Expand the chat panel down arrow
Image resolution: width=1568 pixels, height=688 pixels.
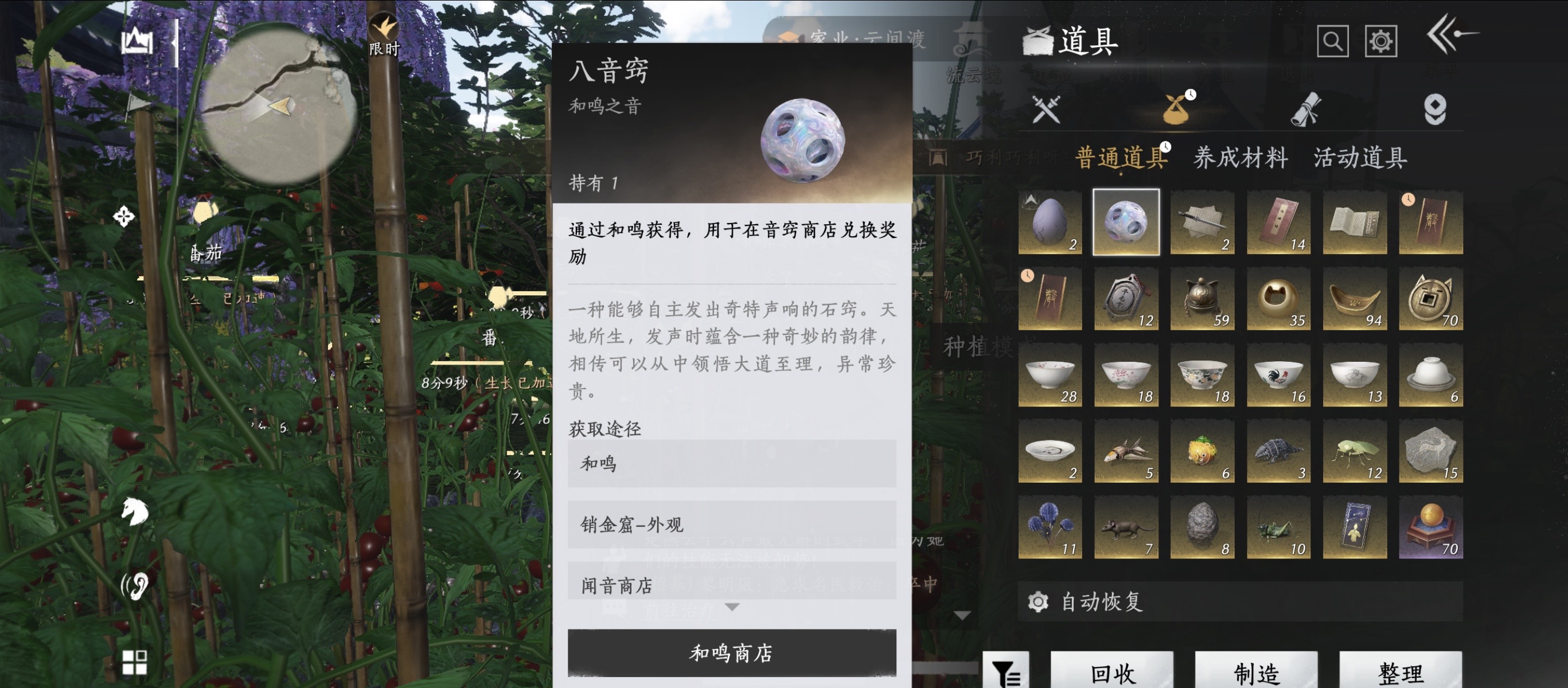[962, 615]
